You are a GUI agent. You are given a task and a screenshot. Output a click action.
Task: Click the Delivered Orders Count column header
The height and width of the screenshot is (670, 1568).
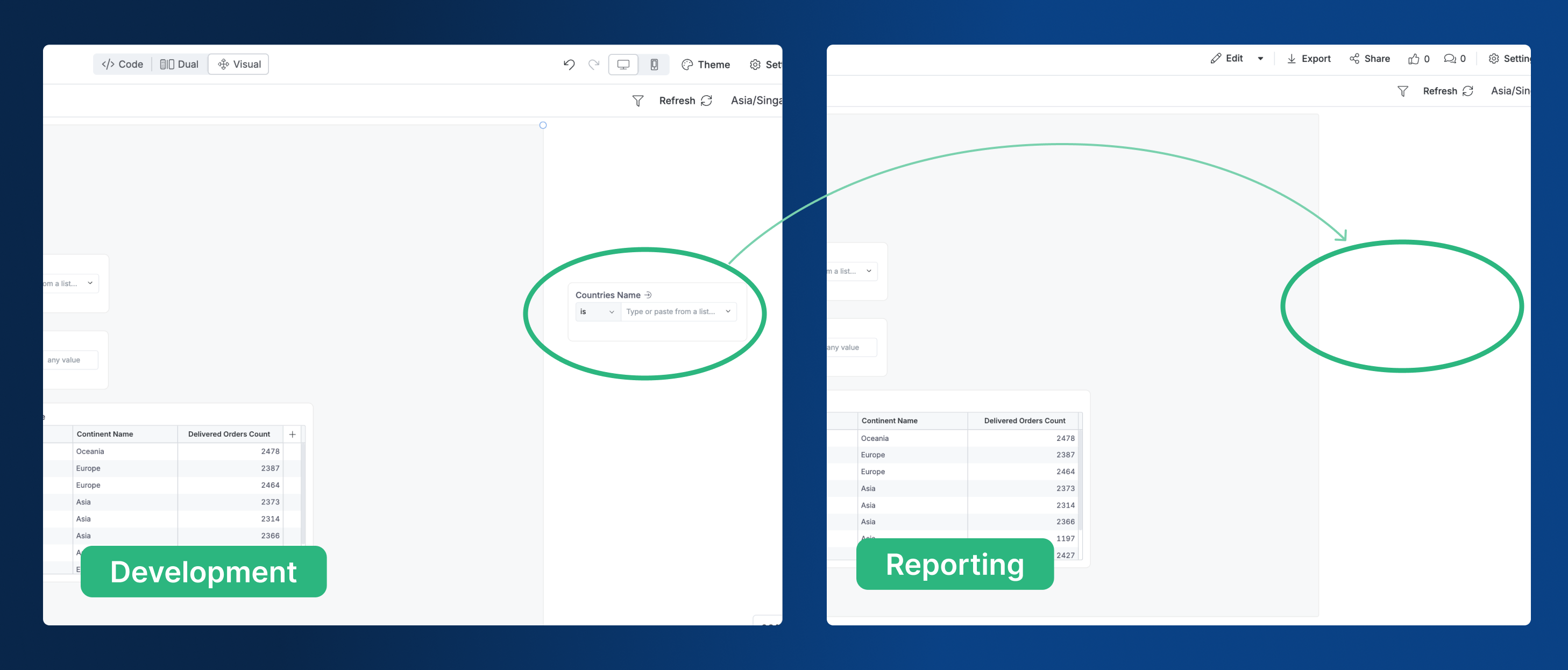[229, 434]
